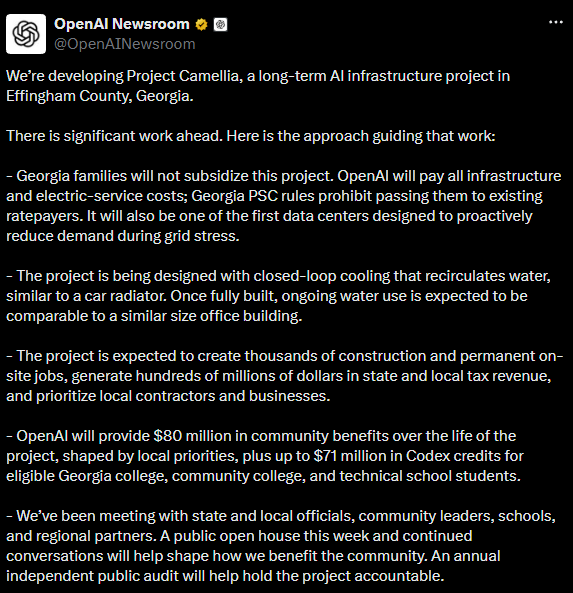Click the words "Project Camellia" in post

coord(182,76)
